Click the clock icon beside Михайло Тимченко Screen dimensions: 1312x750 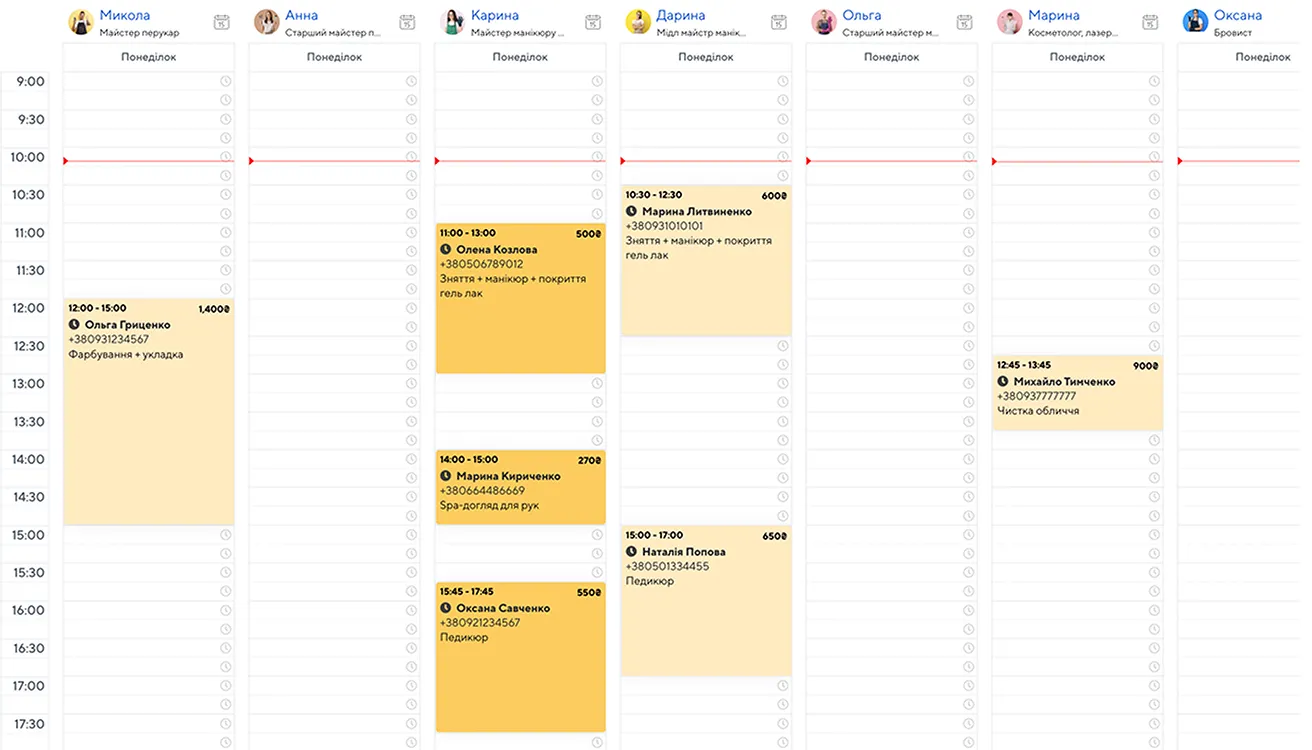[1003, 382]
